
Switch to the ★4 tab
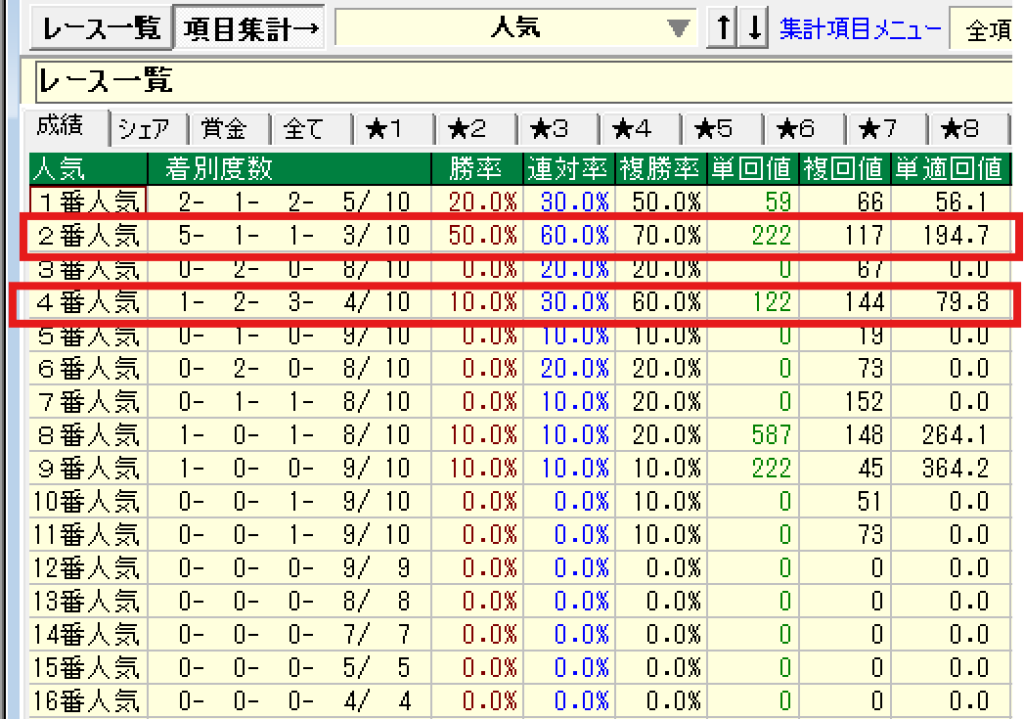640,128
